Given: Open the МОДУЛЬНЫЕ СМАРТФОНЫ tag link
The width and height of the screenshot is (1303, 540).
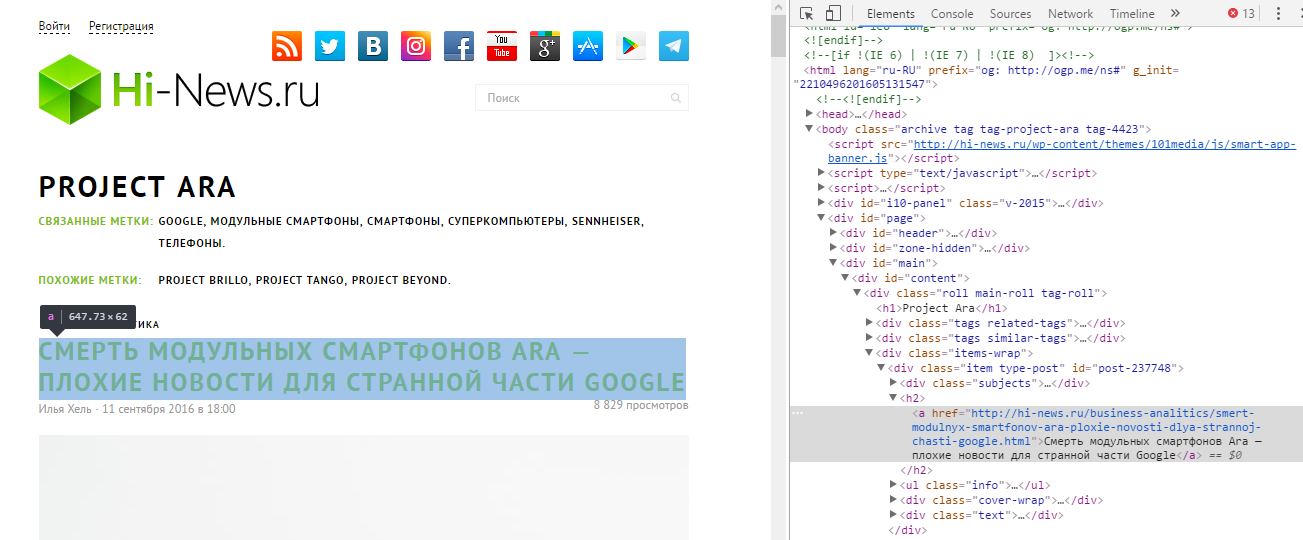Looking at the screenshot, I should pos(285,221).
